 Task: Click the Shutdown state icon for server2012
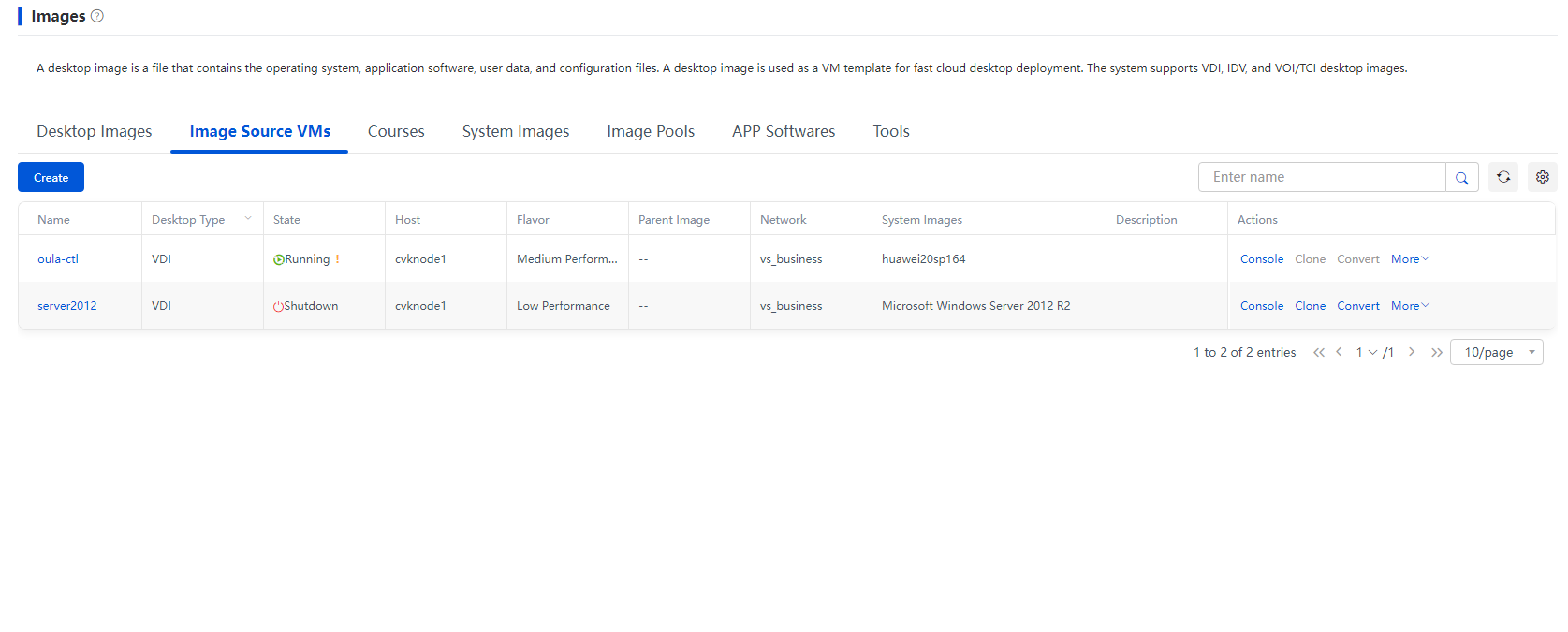278,306
